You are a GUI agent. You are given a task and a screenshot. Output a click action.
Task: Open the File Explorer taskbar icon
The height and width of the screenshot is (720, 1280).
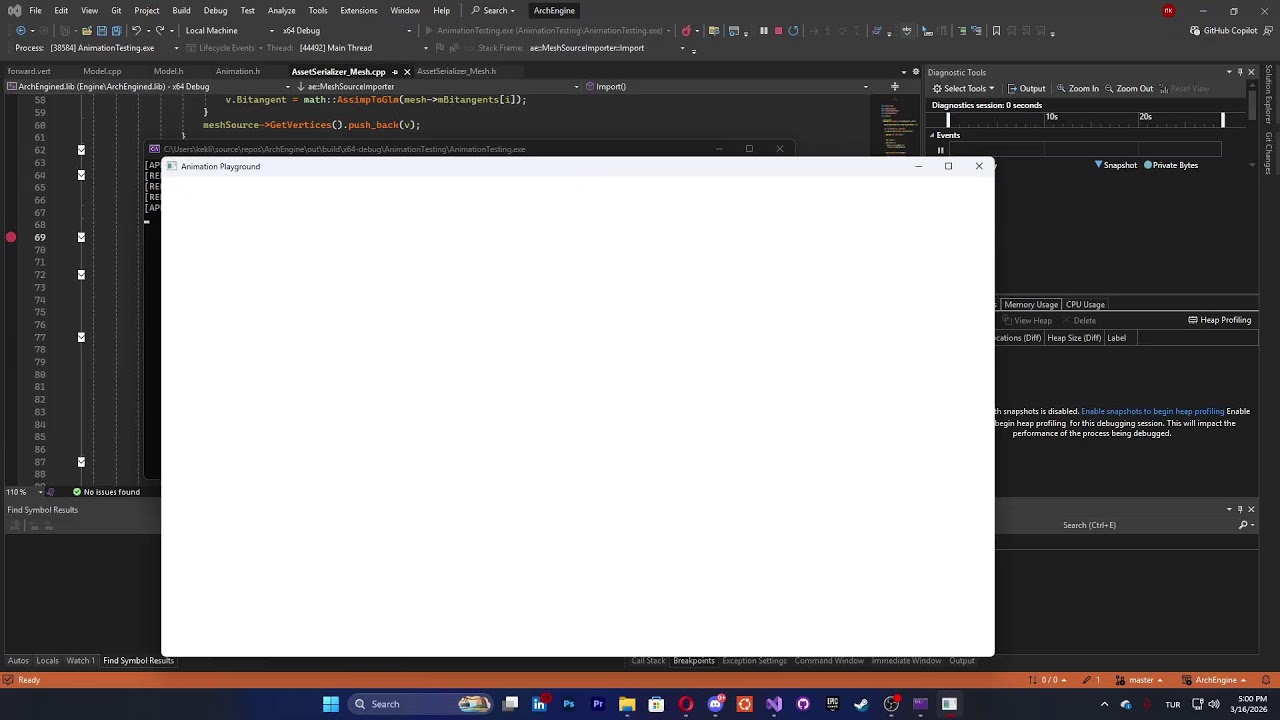pos(627,704)
